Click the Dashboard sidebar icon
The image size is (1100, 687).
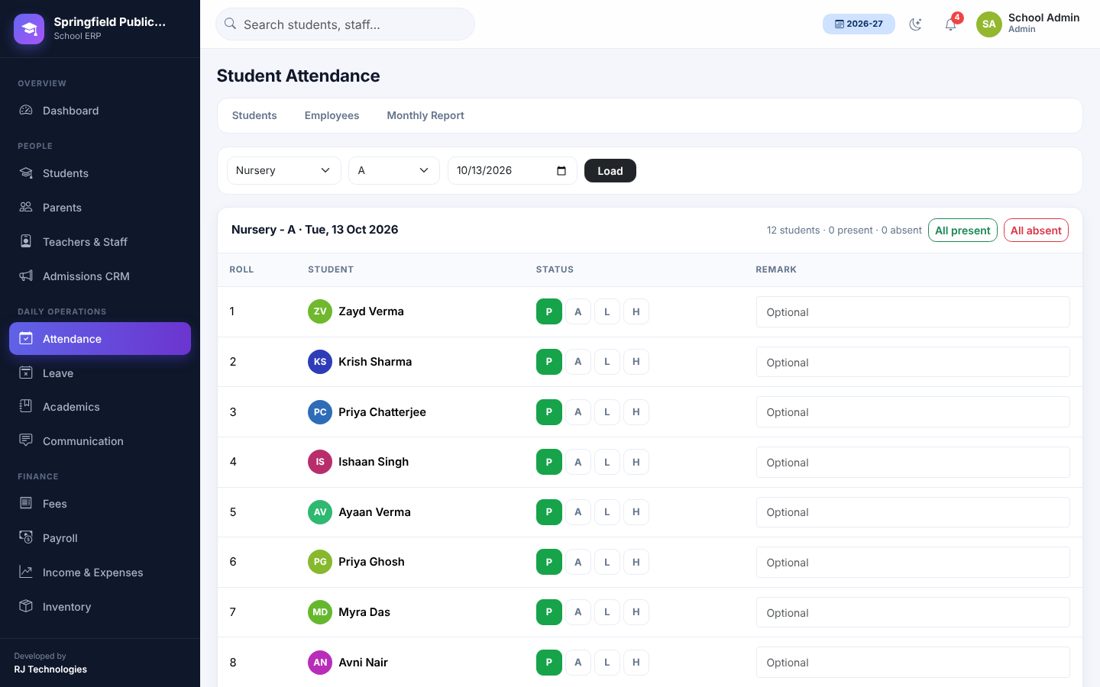(x=26, y=110)
